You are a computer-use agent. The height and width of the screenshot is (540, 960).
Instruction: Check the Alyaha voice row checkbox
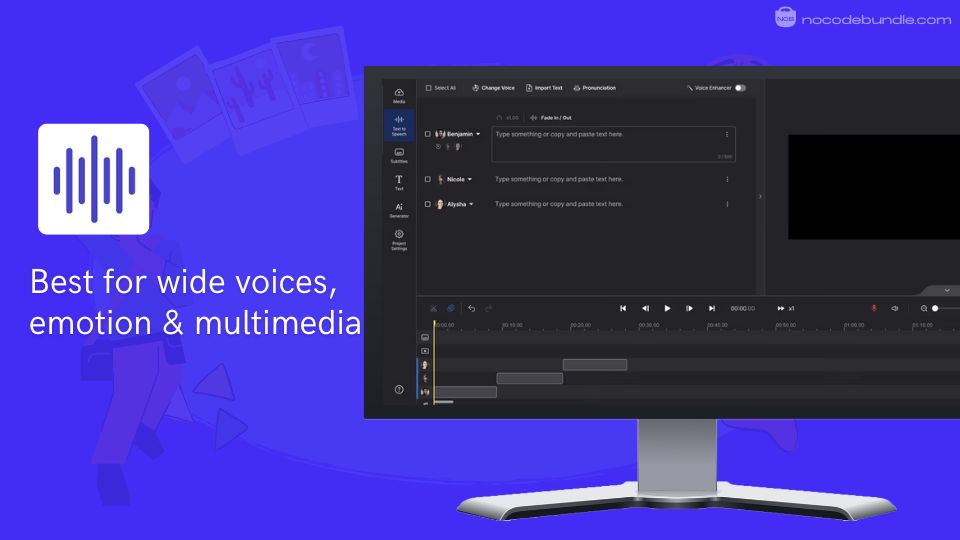click(428, 204)
